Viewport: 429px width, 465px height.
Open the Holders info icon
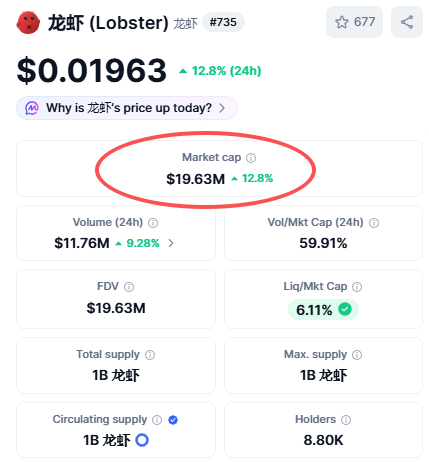pyautogui.click(x=346, y=420)
